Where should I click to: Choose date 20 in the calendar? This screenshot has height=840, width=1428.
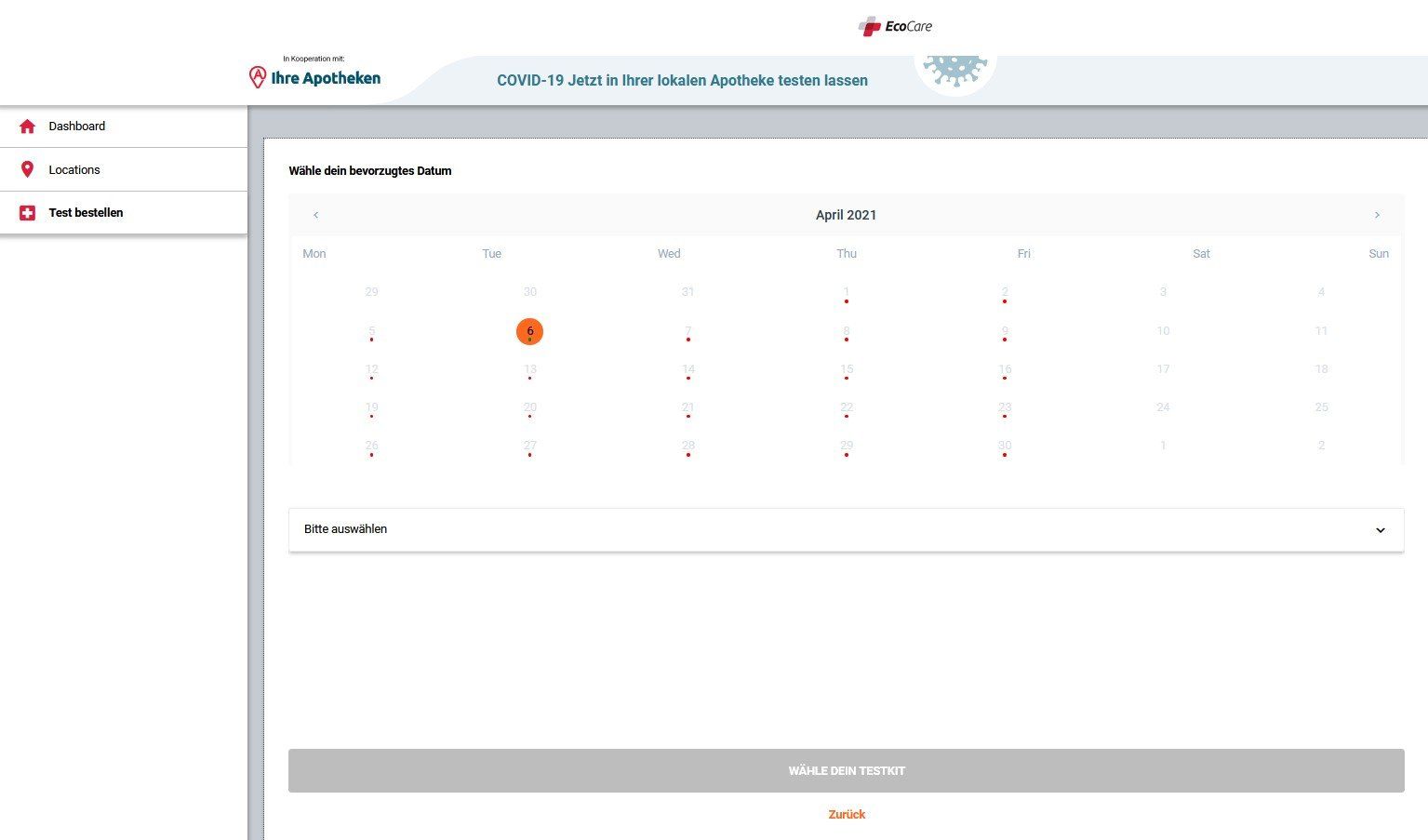[530, 407]
